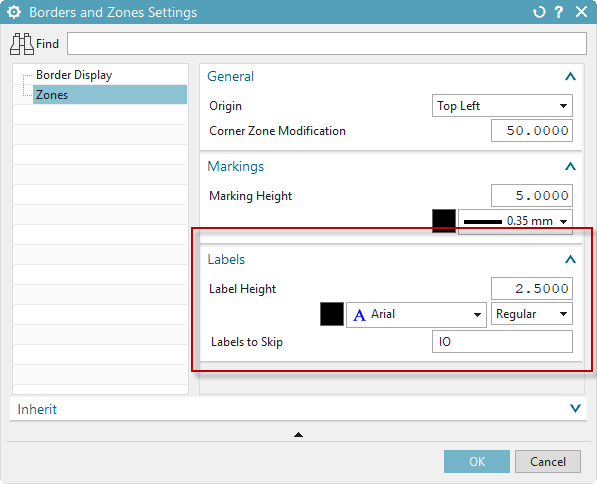Open the Arial font dropdown
The height and width of the screenshot is (484, 597).
[416, 315]
